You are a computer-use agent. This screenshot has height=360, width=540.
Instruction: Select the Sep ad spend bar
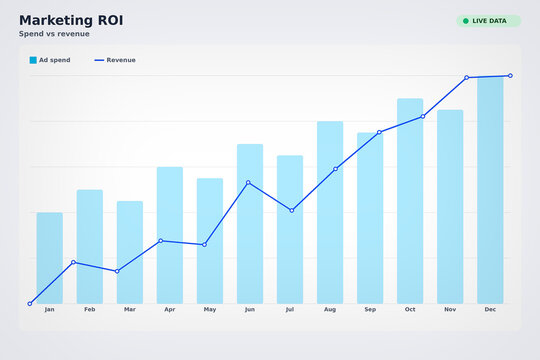[x=370, y=218]
